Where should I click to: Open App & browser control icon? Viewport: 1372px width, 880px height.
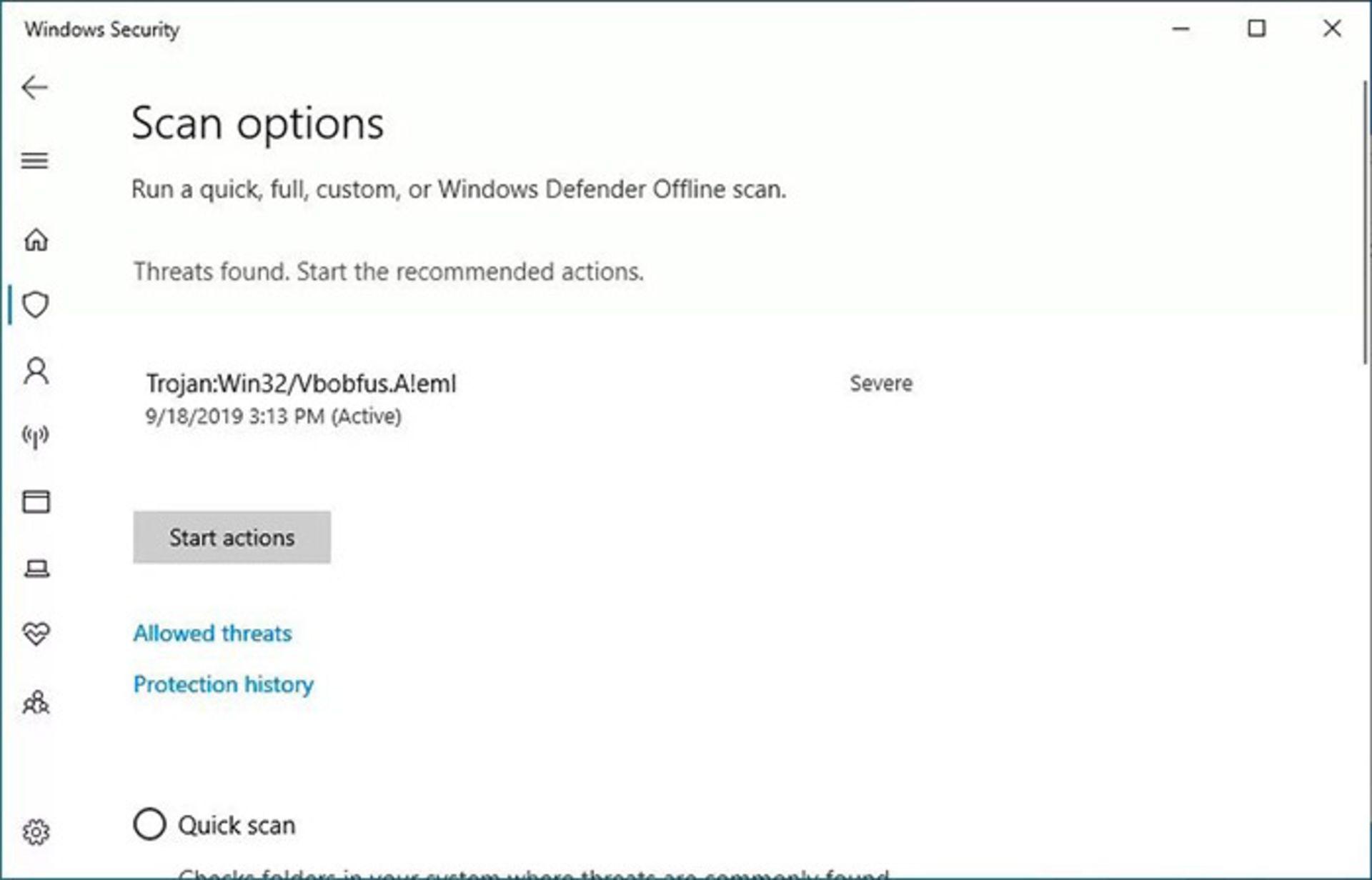tap(36, 501)
